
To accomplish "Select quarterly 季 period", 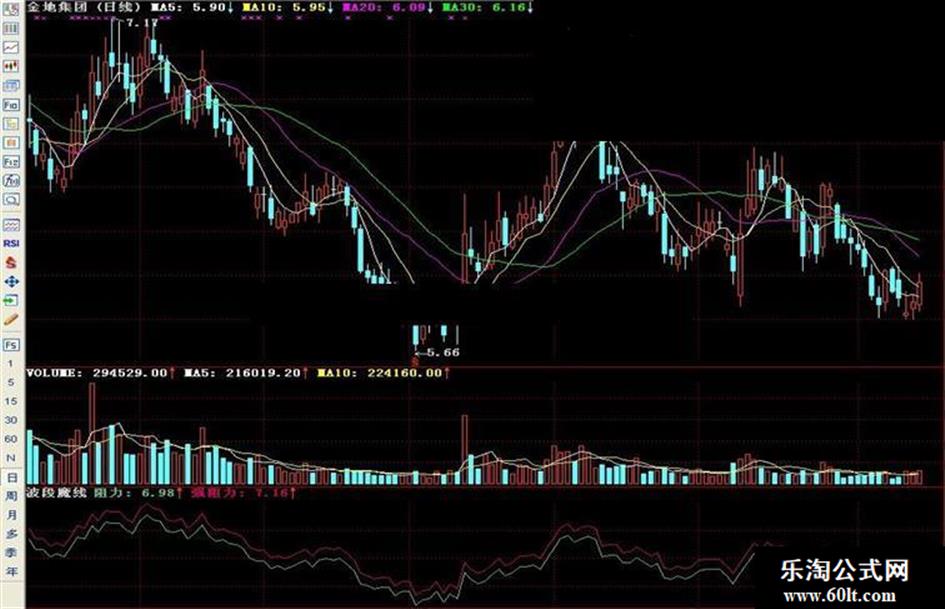I will (x=11, y=552).
